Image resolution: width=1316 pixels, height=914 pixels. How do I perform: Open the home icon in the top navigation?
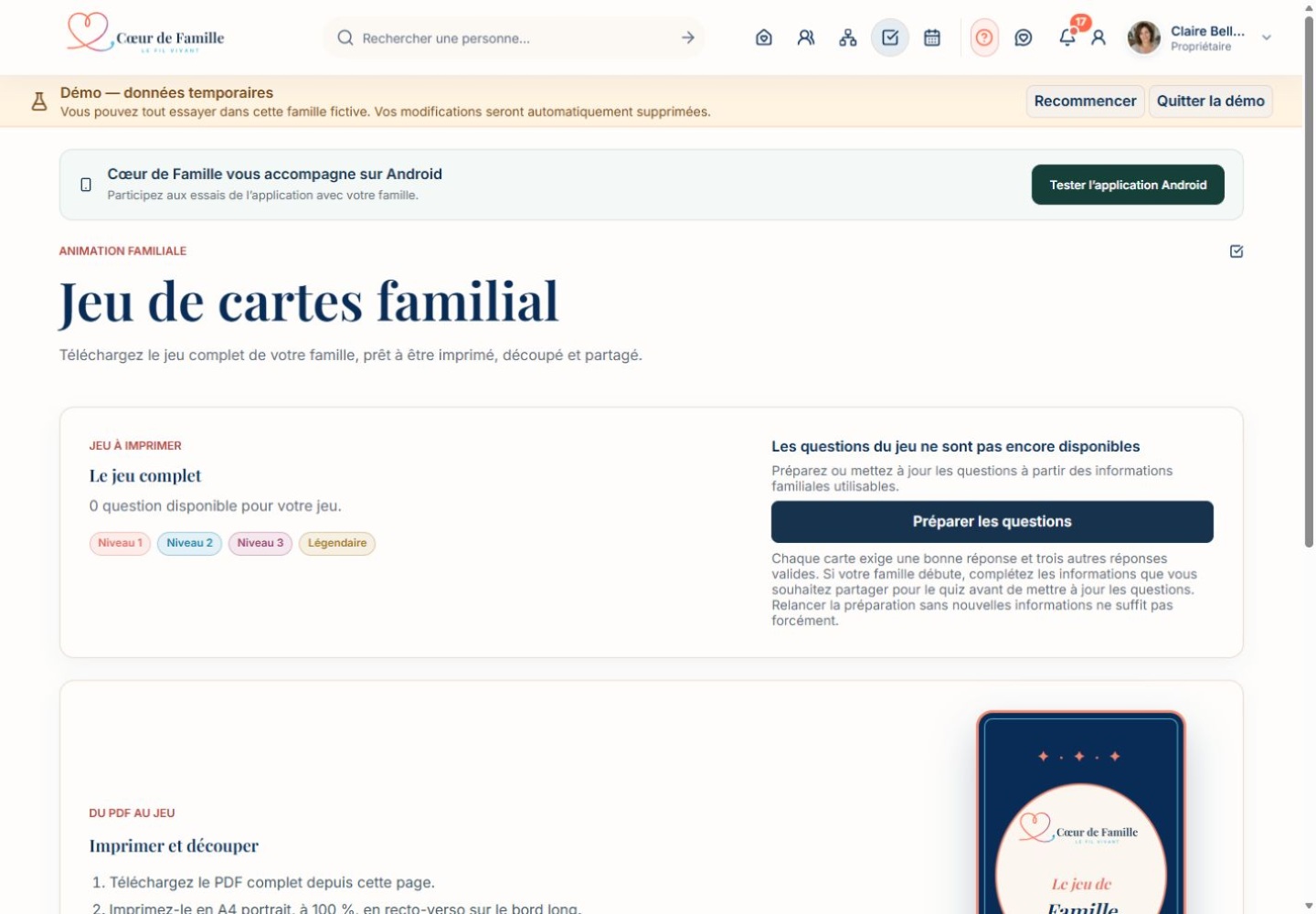pyautogui.click(x=764, y=37)
